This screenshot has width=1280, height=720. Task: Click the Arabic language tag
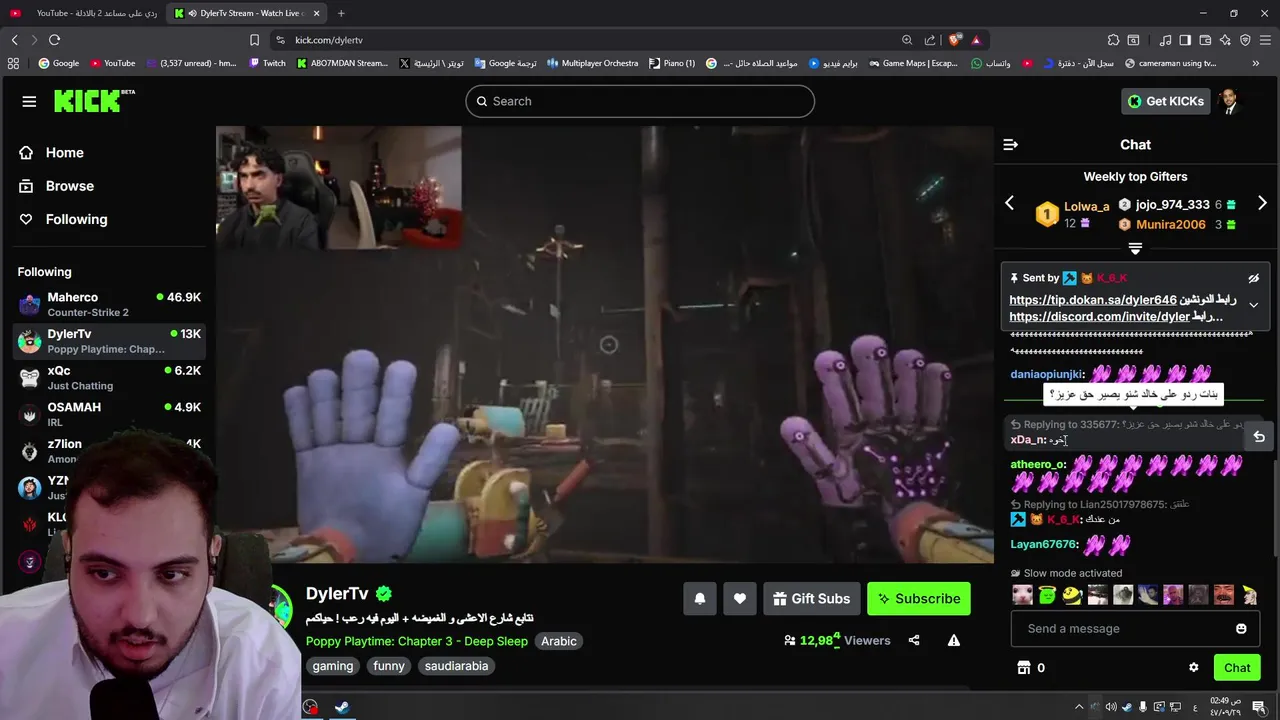tap(559, 641)
